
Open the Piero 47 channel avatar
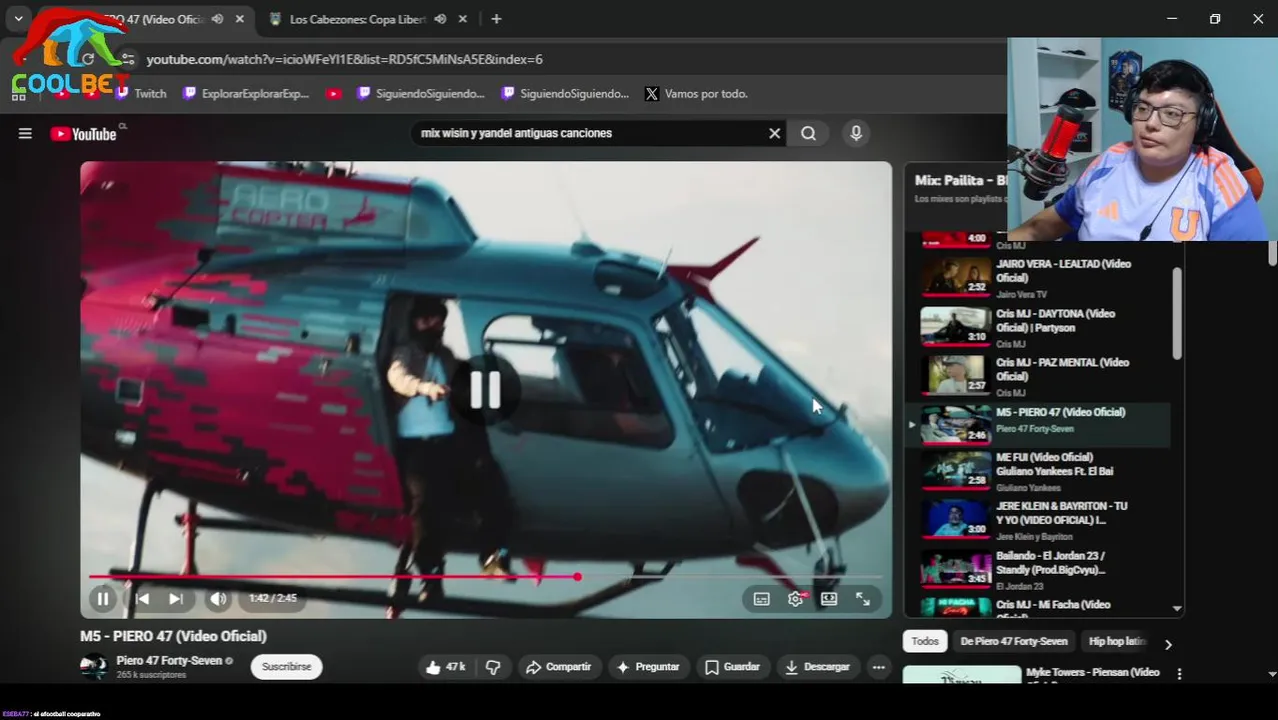click(x=94, y=667)
